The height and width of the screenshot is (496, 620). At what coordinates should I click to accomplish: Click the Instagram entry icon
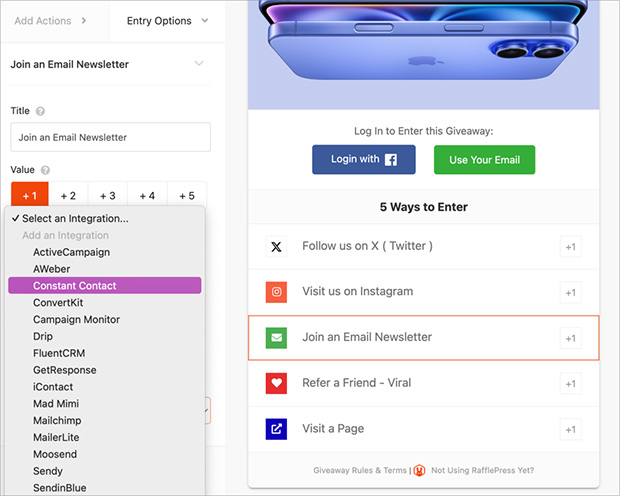(276, 292)
